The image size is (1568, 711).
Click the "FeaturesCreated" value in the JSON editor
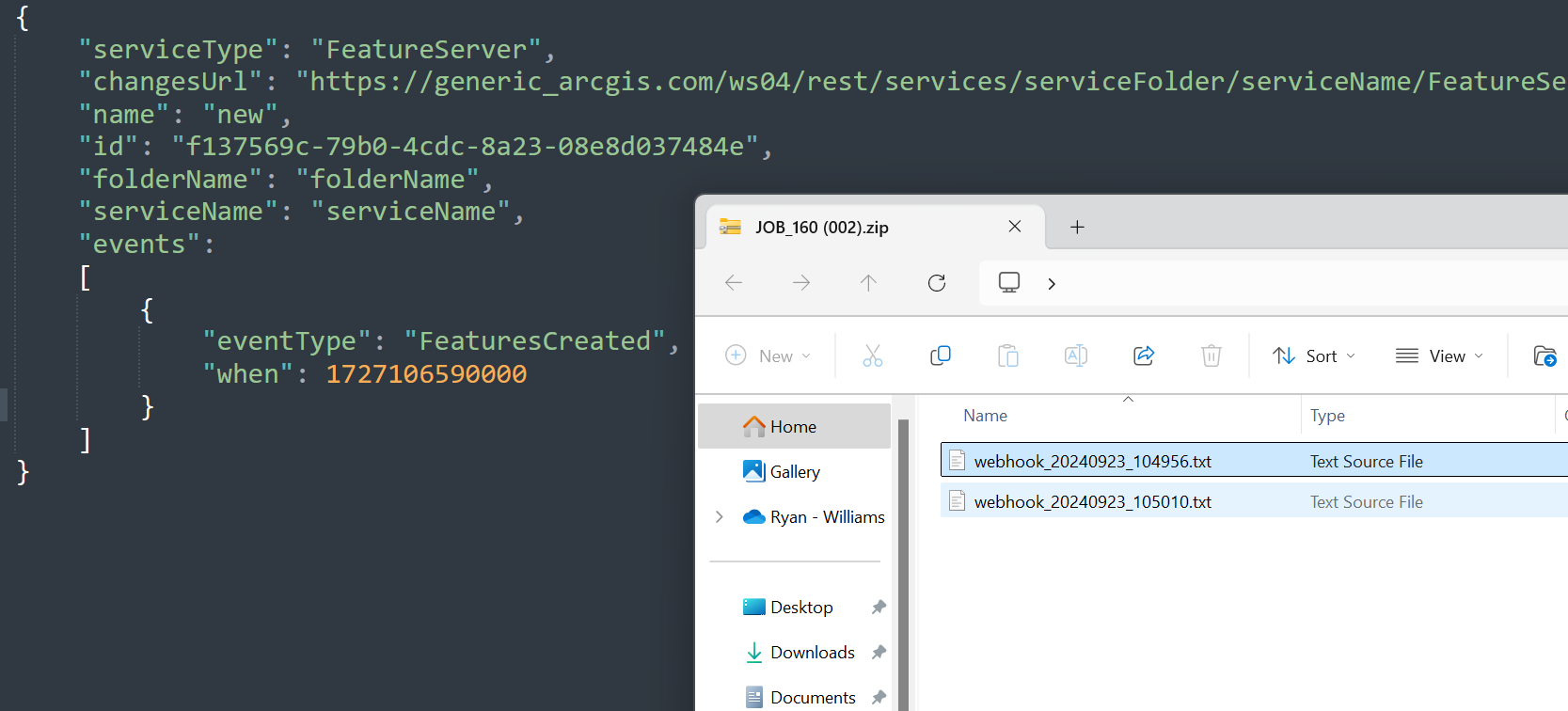pyautogui.click(x=534, y=340)
